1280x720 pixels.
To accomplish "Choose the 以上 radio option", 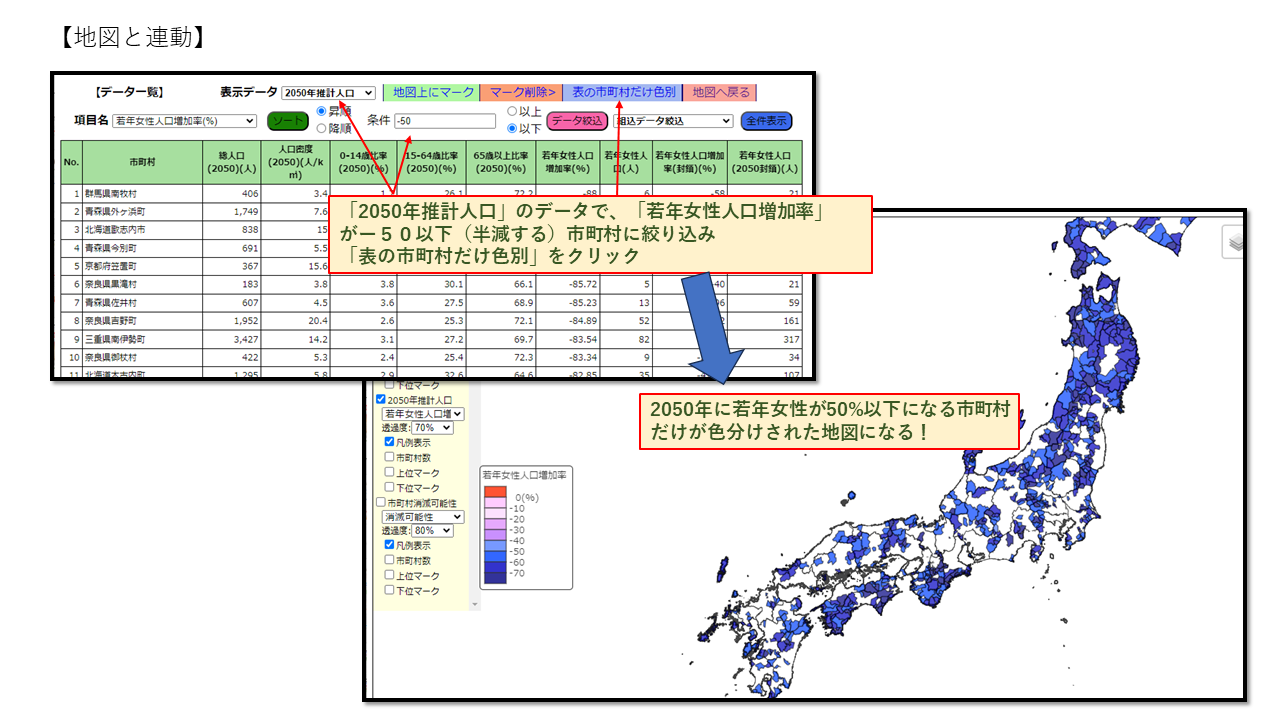I will click(x=513, y=112).
